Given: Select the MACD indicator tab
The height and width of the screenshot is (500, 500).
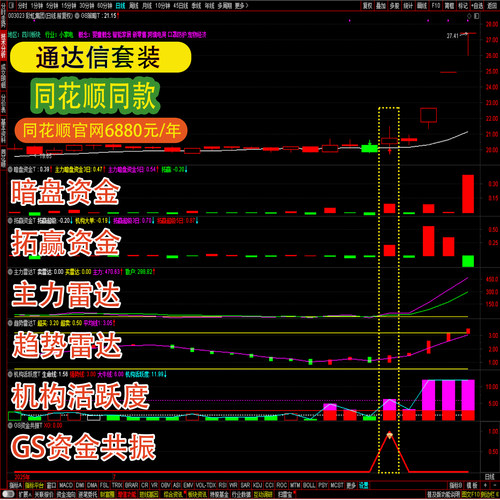Looking at the screenshot, I should coord(66,485).
